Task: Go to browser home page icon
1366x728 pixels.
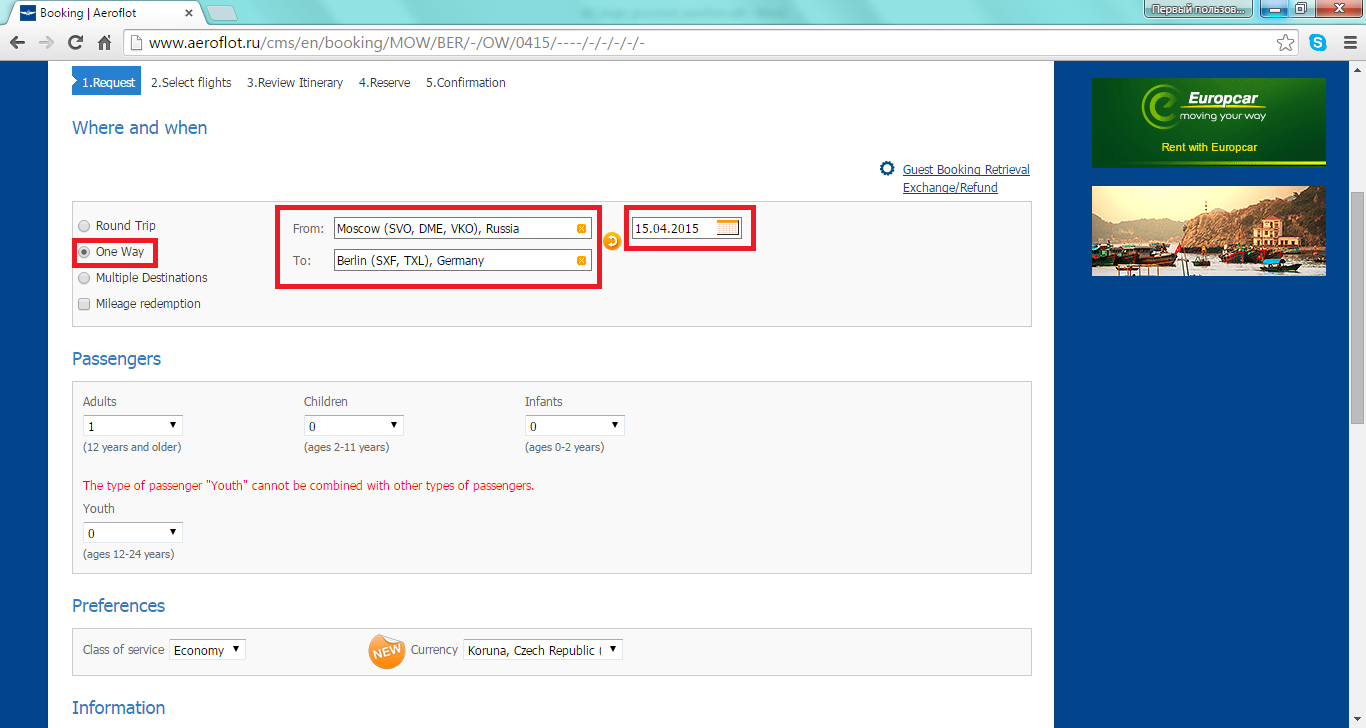Action: coord(104,43)
